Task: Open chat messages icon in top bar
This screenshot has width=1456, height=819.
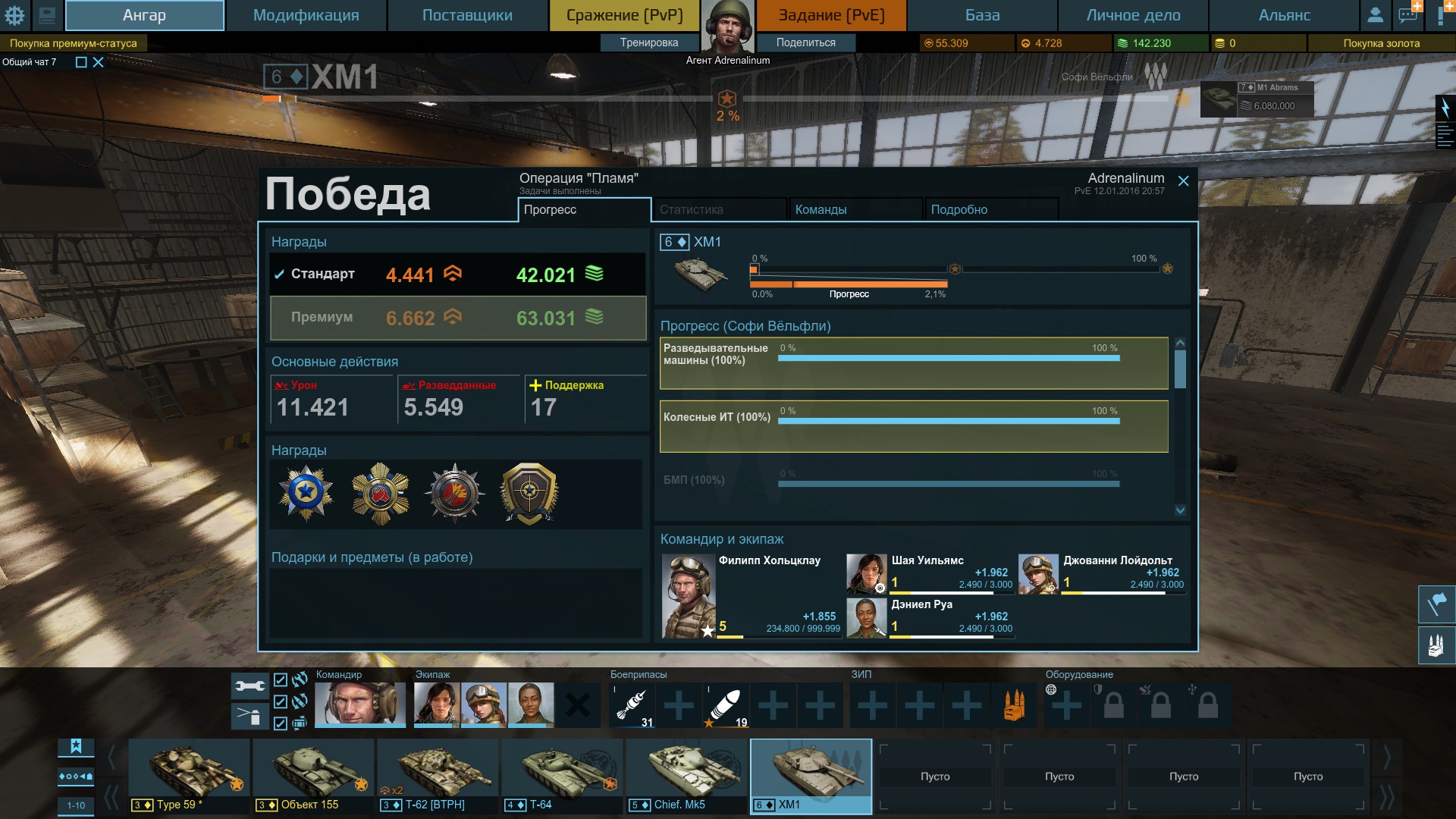Action: coord(1409,15)
